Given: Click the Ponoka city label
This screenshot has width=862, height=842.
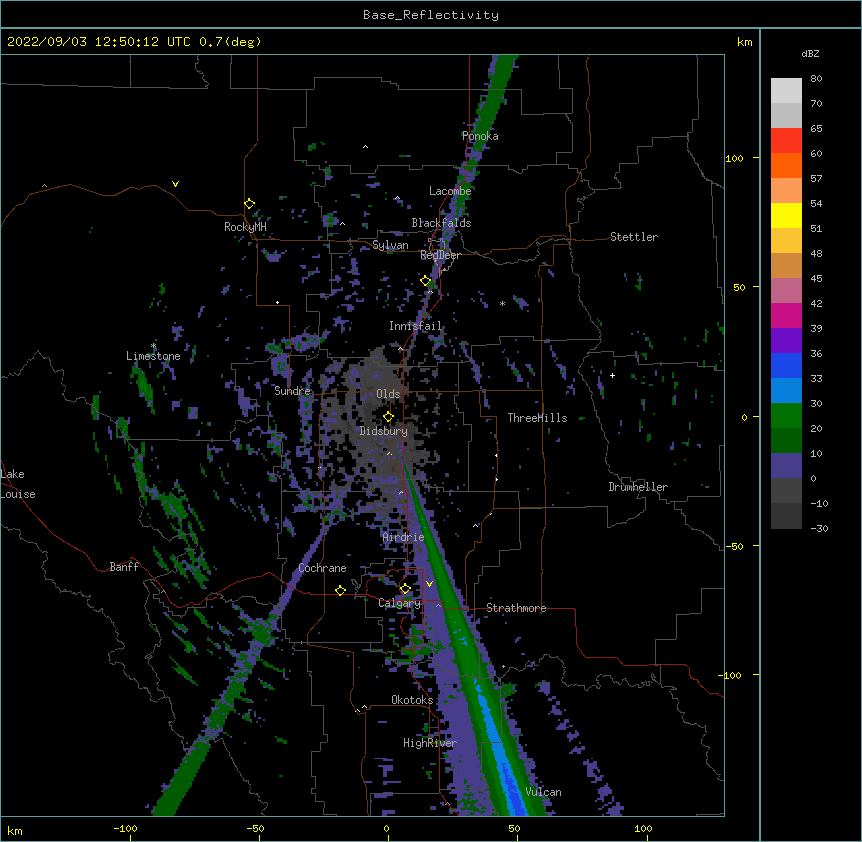Looking at the screenshot, I should 480,136.
